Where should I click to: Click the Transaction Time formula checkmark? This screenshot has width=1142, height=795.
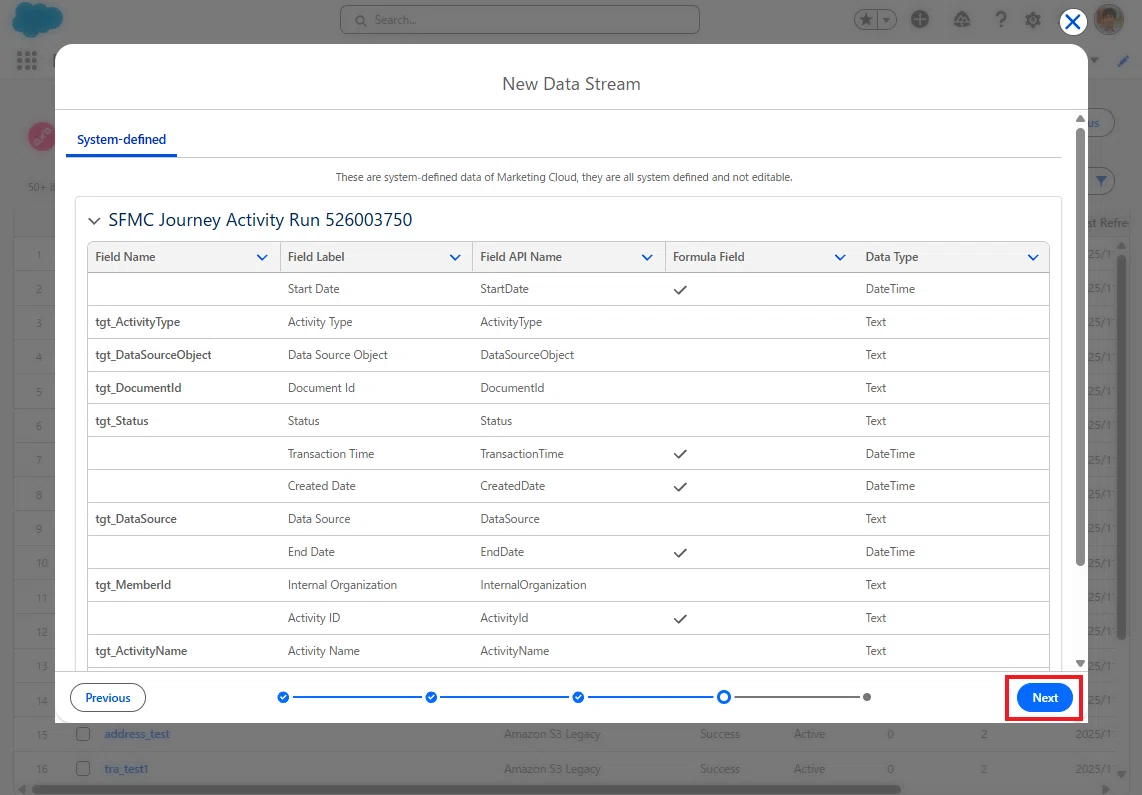click(x=680, y=454)
